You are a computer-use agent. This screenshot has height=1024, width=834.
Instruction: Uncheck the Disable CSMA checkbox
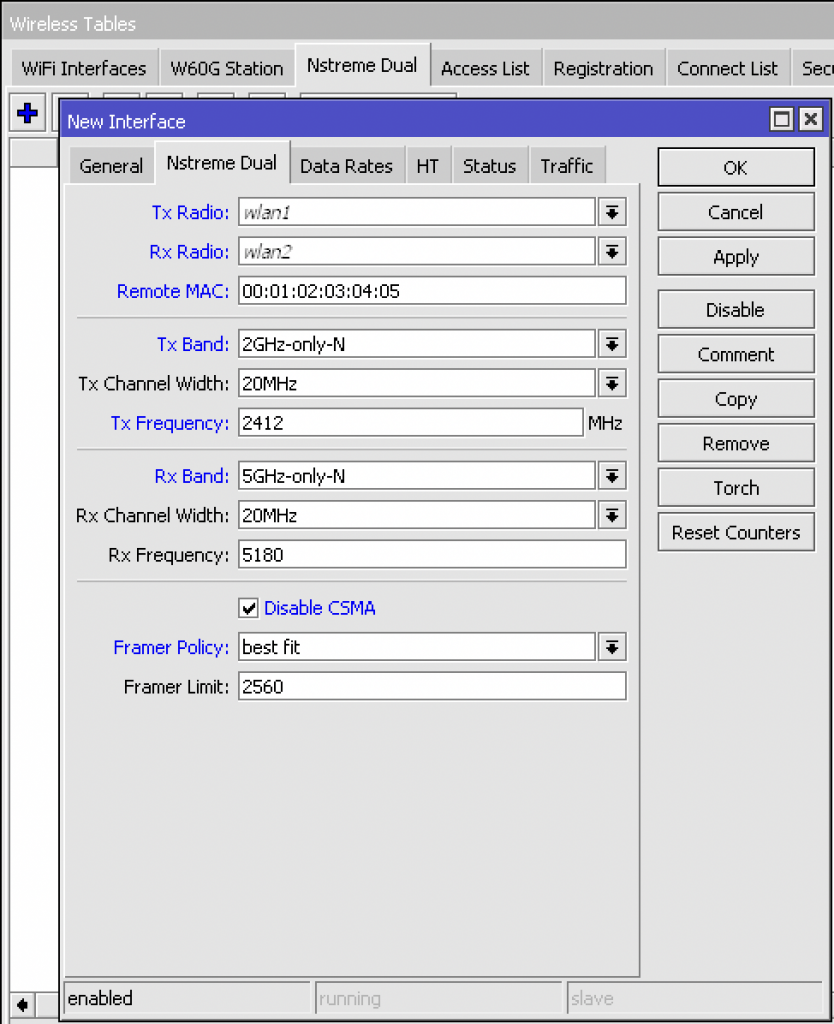[248, 607]
